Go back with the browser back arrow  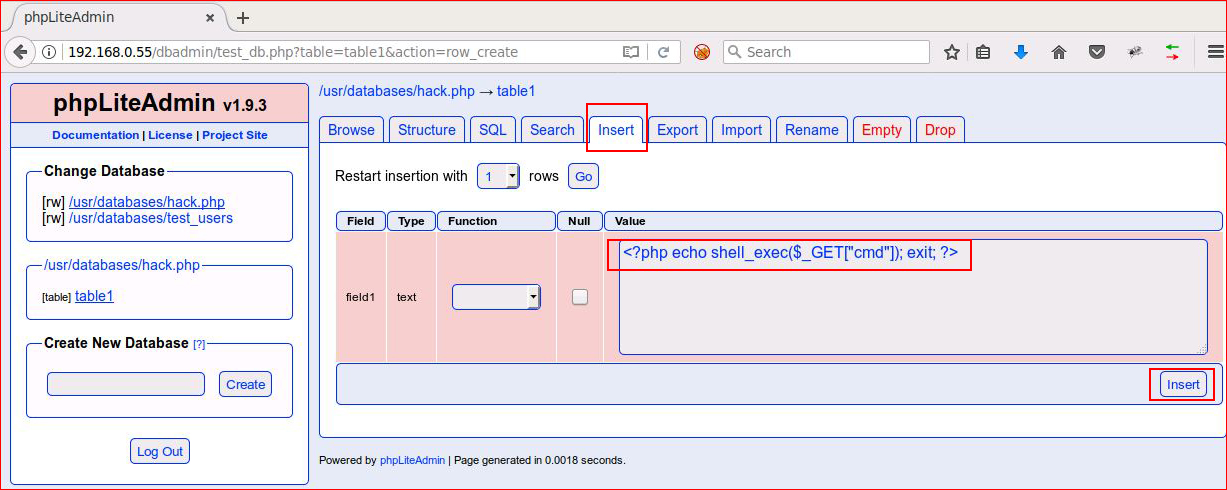coord(20,52)
